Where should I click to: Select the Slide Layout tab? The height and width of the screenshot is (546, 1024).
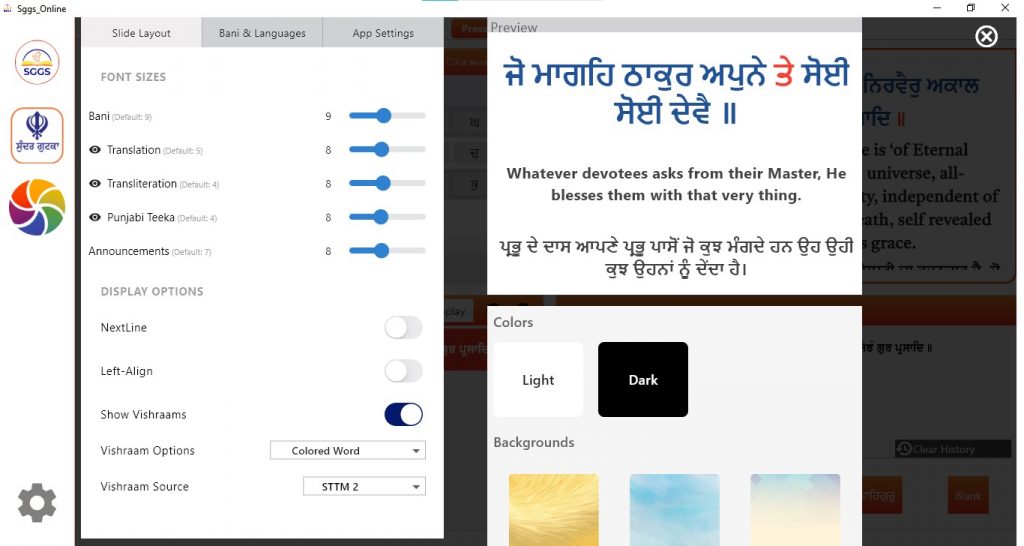[x=141, y=33]
